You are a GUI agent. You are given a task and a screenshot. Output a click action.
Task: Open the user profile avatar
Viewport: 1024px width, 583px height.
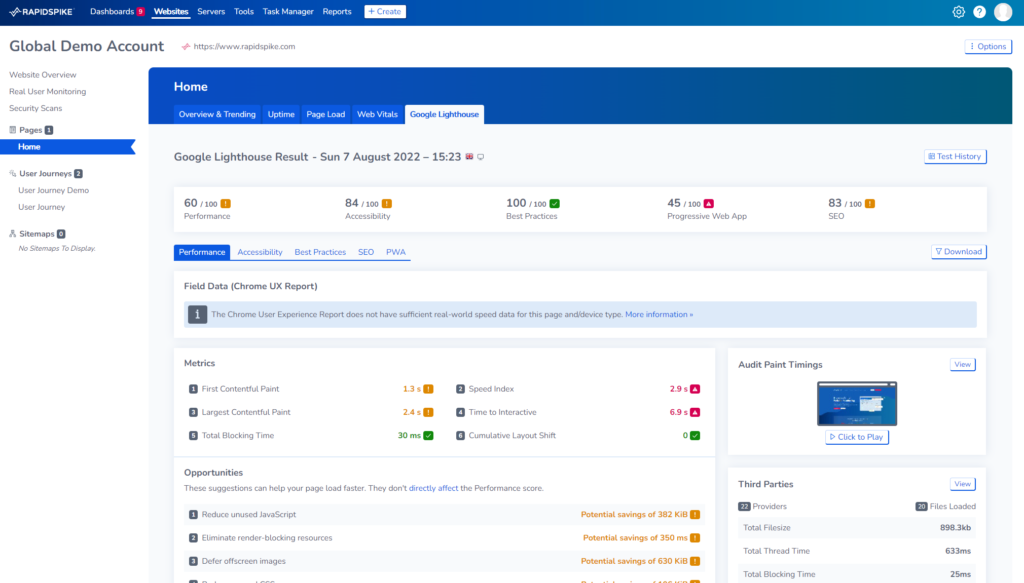1002,12
